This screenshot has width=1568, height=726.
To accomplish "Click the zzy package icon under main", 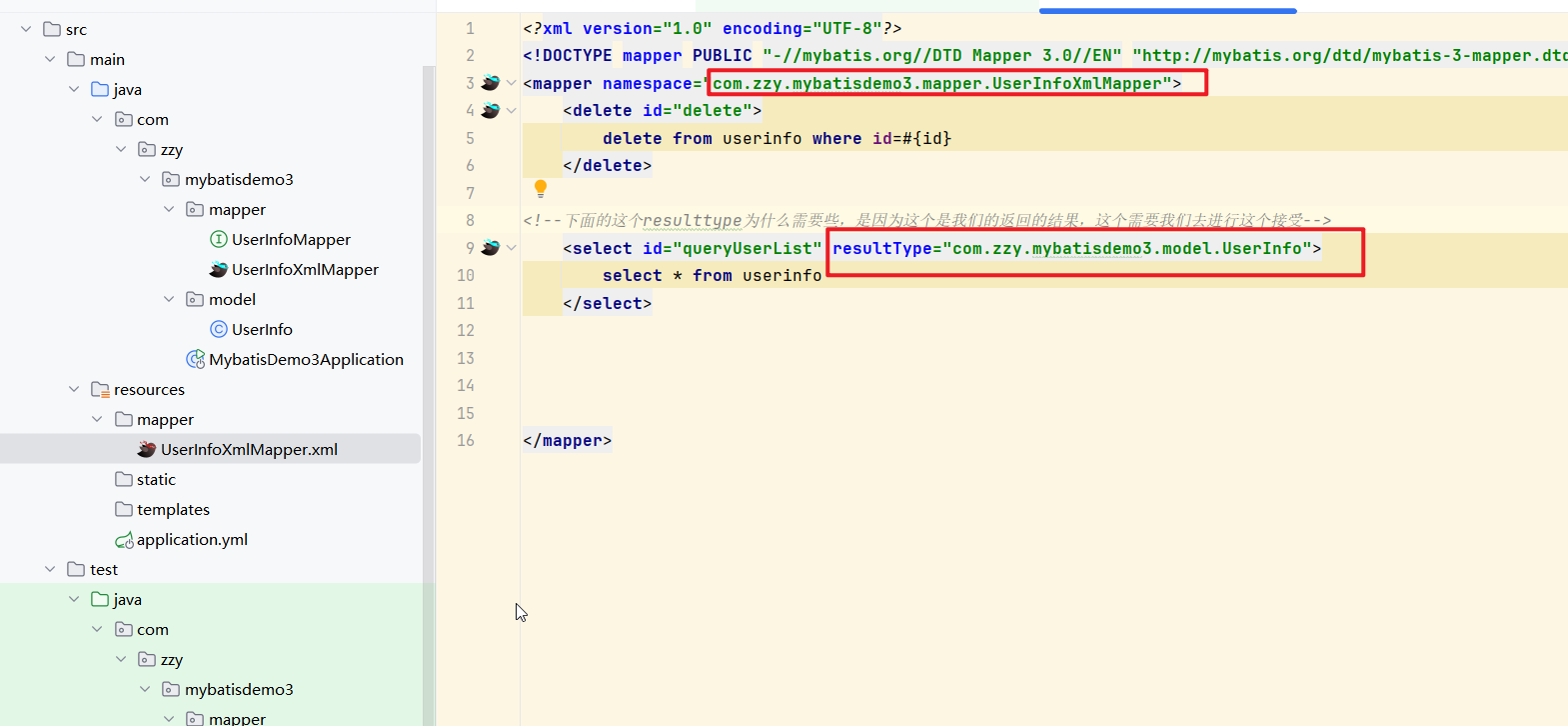I will pyautogui.click(x=147, y=149).
